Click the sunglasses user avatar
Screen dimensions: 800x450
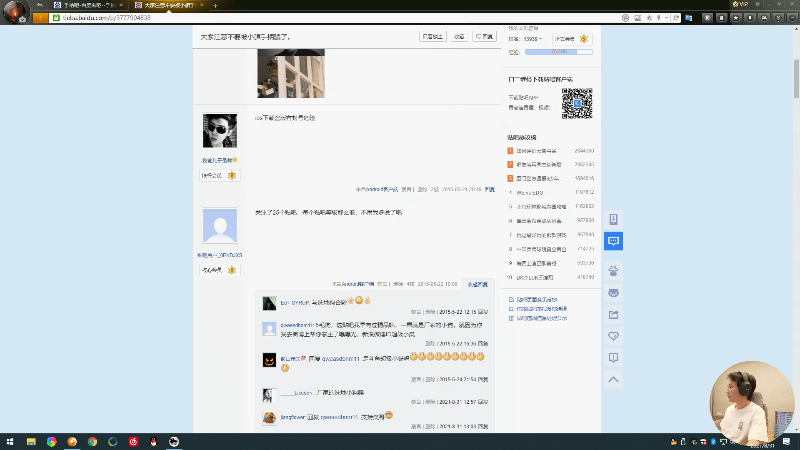point(220,131)
